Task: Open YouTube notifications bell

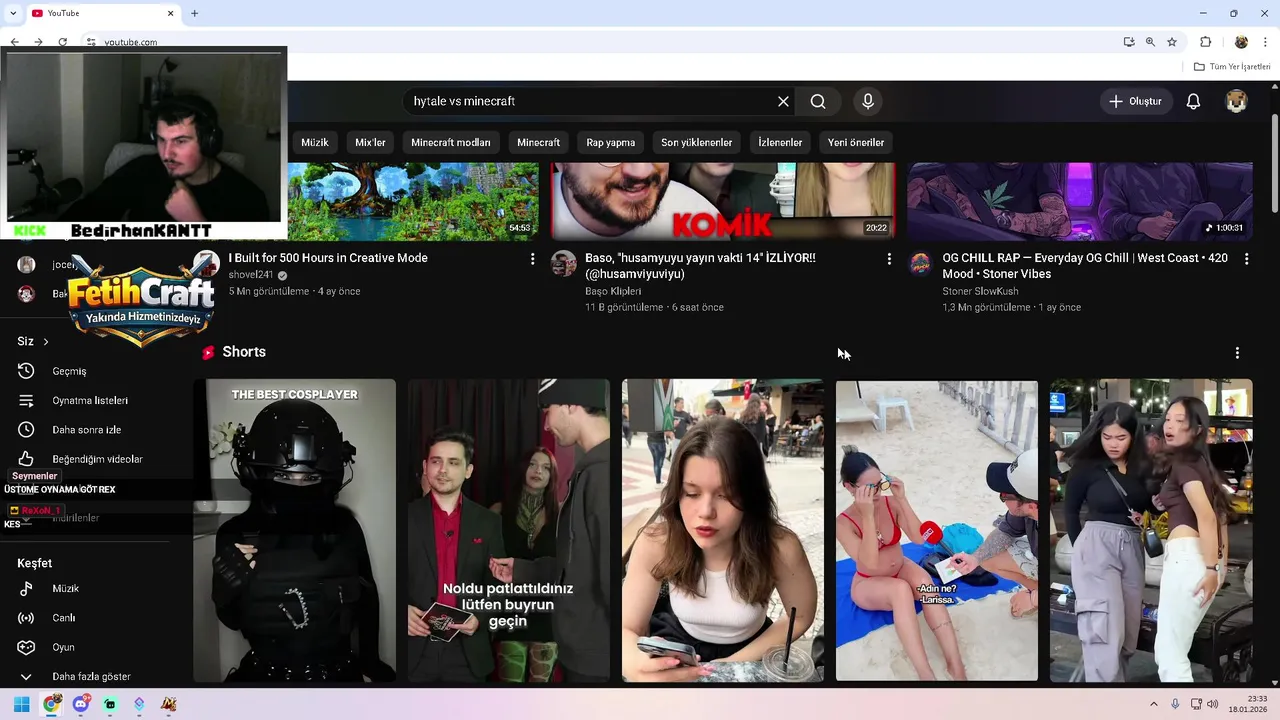Action: click(1193, 101)
